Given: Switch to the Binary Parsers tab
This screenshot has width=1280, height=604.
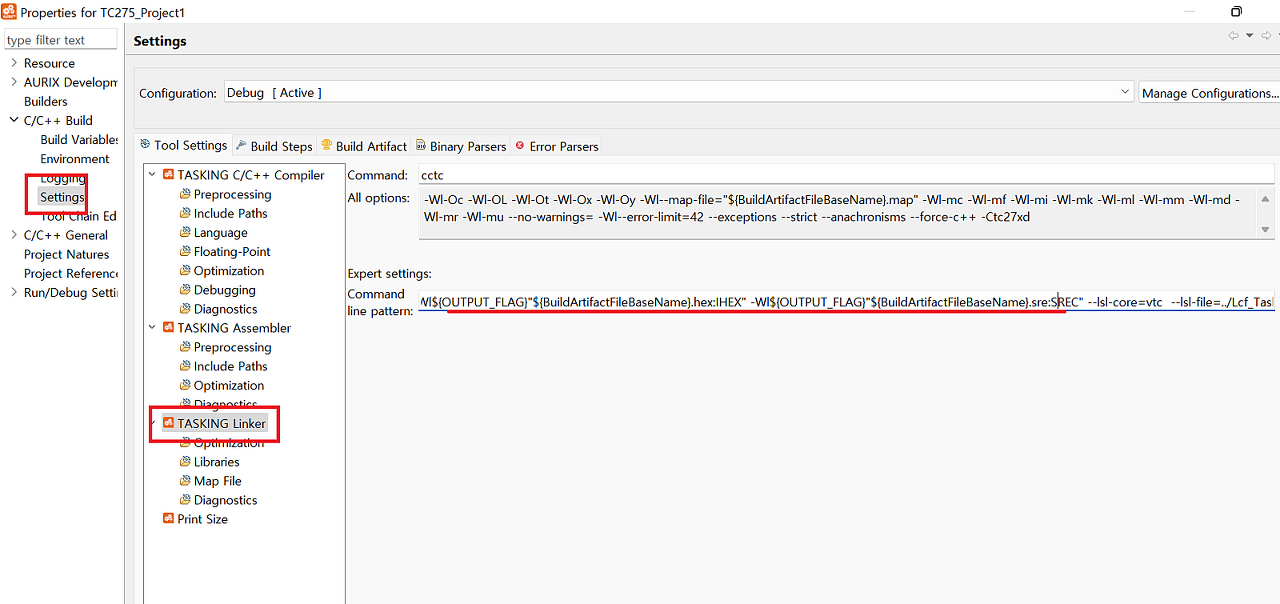Looking at the screenshot, I should click(x=461, y=146).
